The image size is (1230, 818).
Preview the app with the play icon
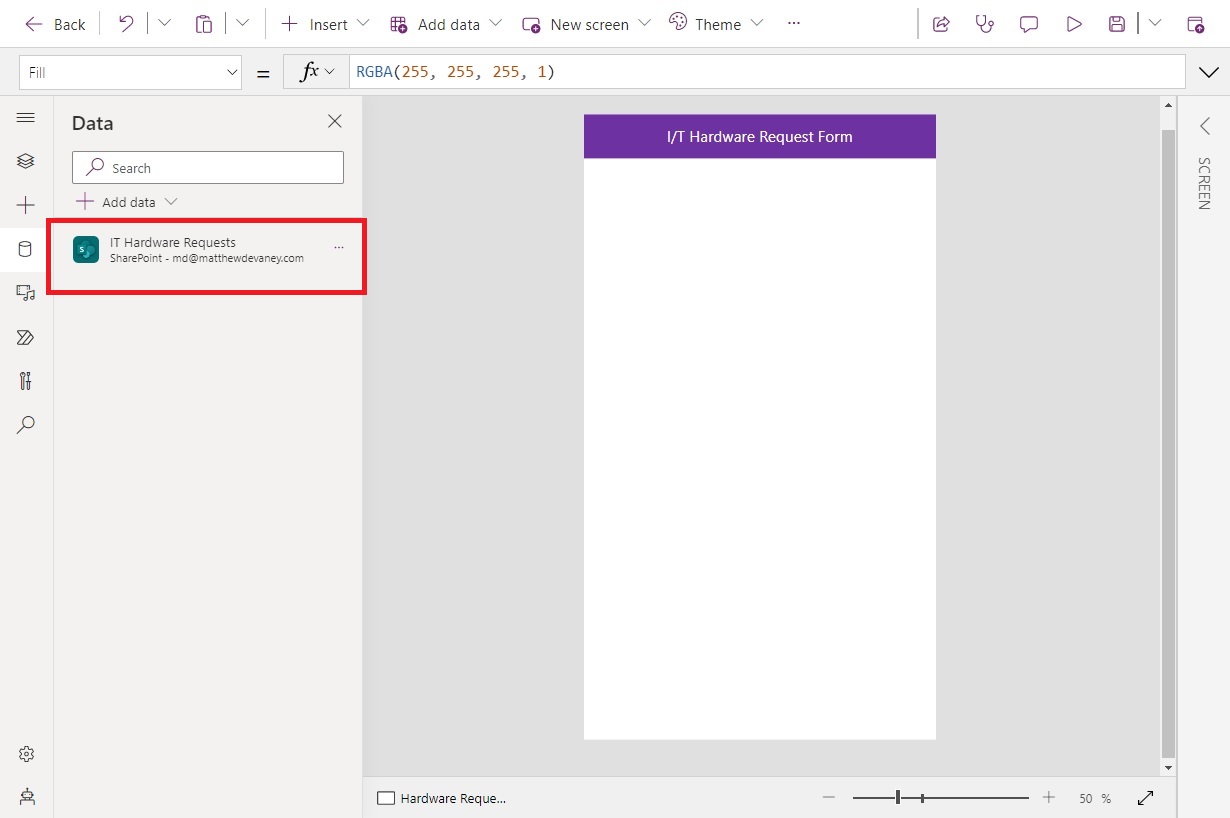click(1074, 23)
